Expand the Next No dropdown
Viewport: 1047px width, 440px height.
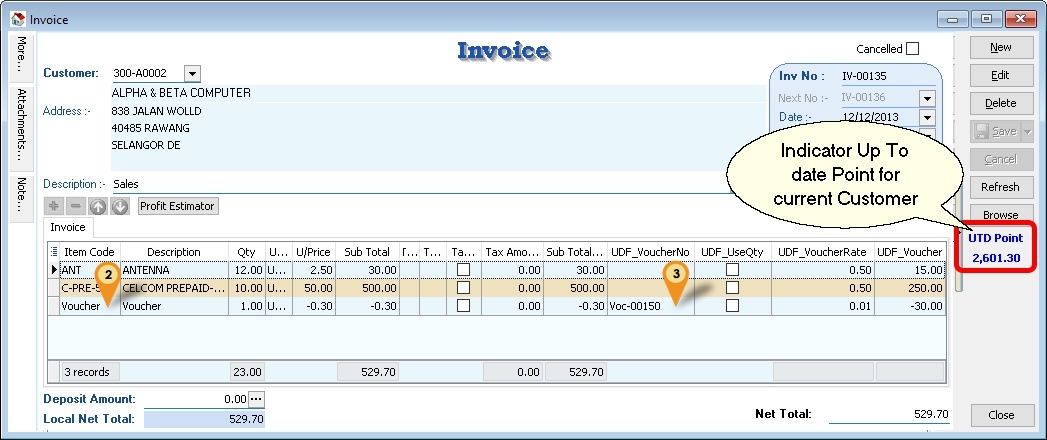coord(927,98)
